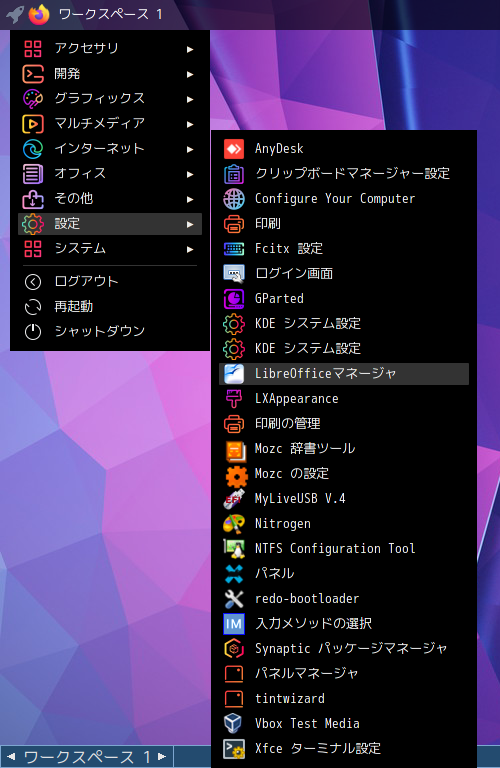Click the LibreOfficeマネージャ icon
This screenshot has width=500, height=768.
[x=234, y=374]
